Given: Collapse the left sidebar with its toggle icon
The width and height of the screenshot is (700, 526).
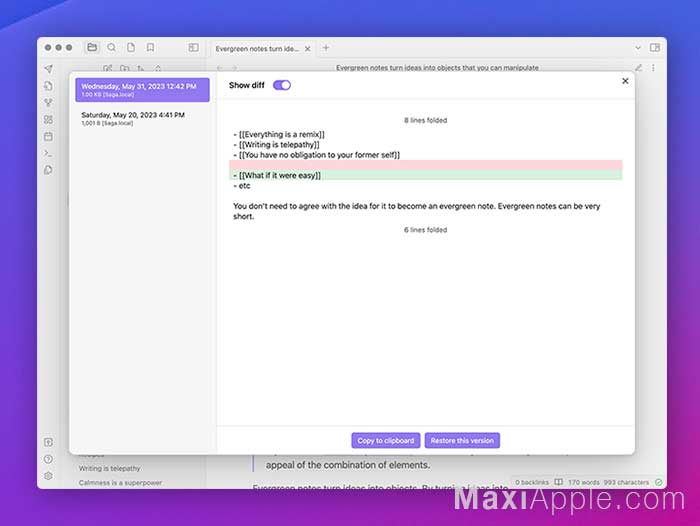Looking at the screenshot, I should (x=193, y=47).
